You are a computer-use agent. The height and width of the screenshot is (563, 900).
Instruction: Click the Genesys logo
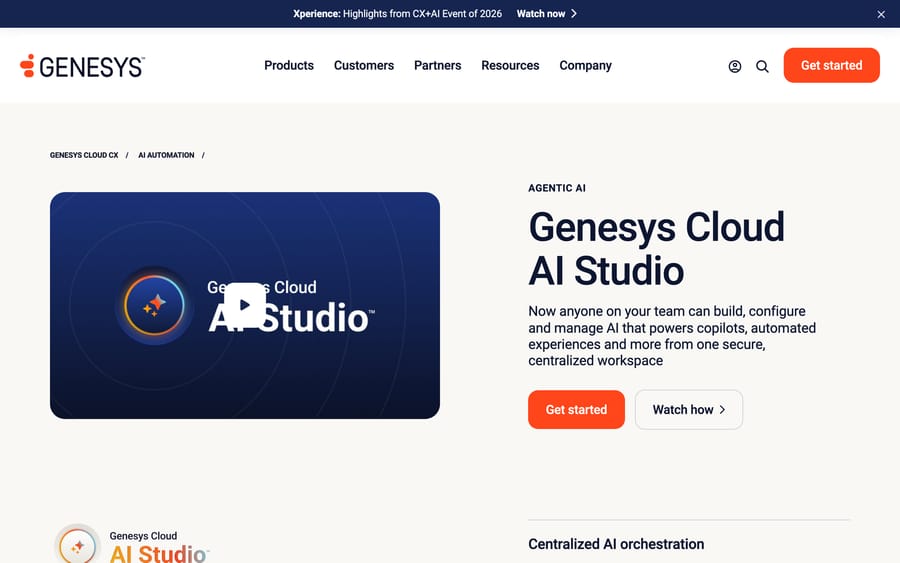[82, 66]
